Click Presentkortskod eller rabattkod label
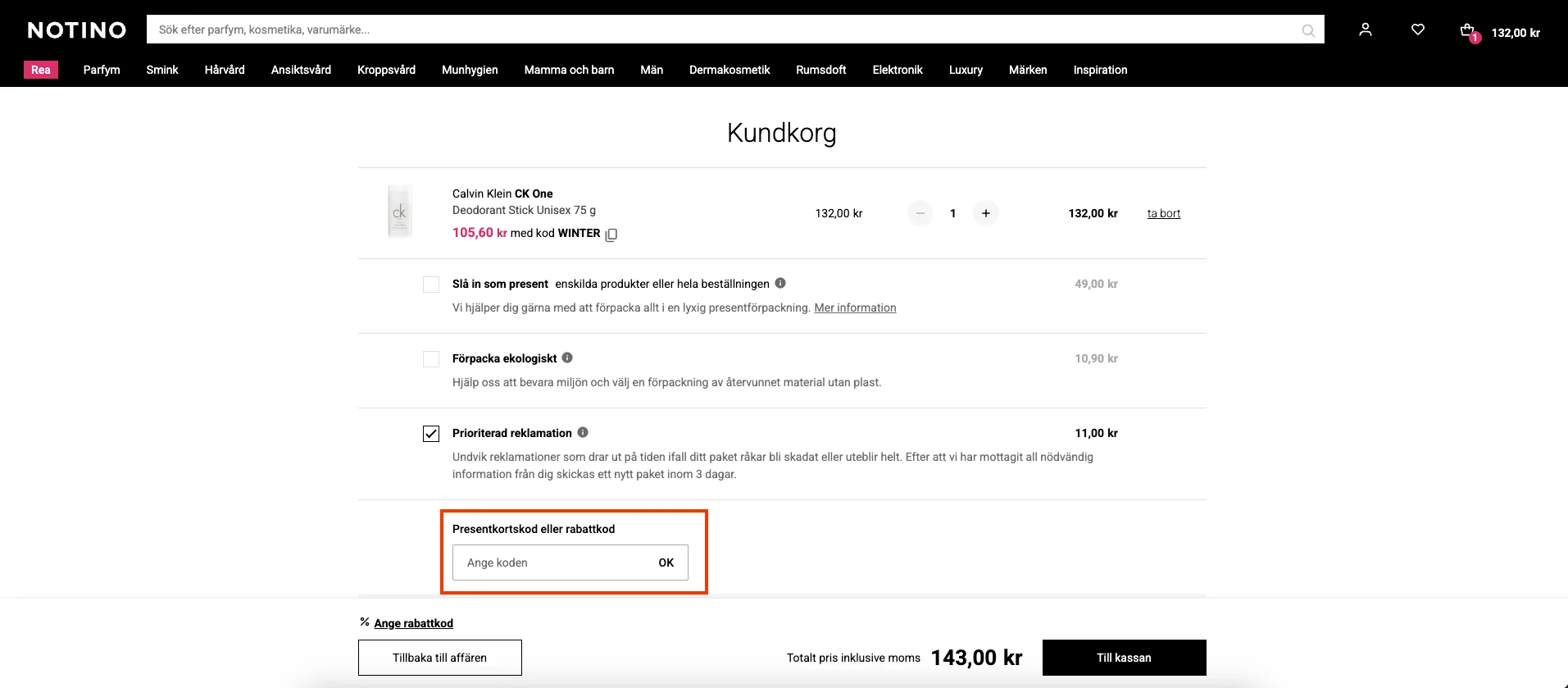The image size is (1568, 688). click(x=534, y=529)
